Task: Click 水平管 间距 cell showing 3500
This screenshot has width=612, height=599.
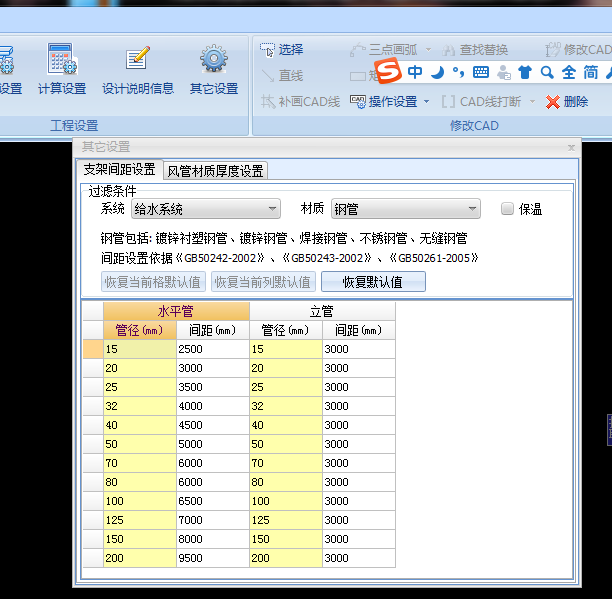Action: pyautogui.click(x=213, y=387)
